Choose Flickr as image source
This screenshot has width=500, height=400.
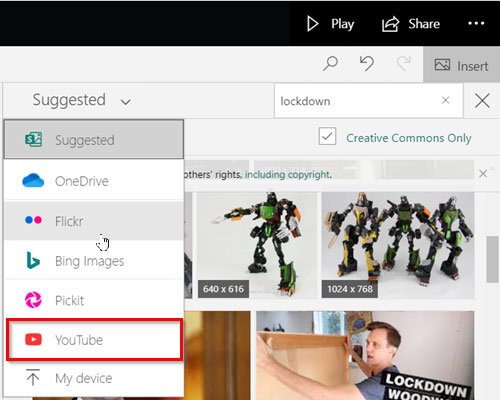[x=94, y=221]
